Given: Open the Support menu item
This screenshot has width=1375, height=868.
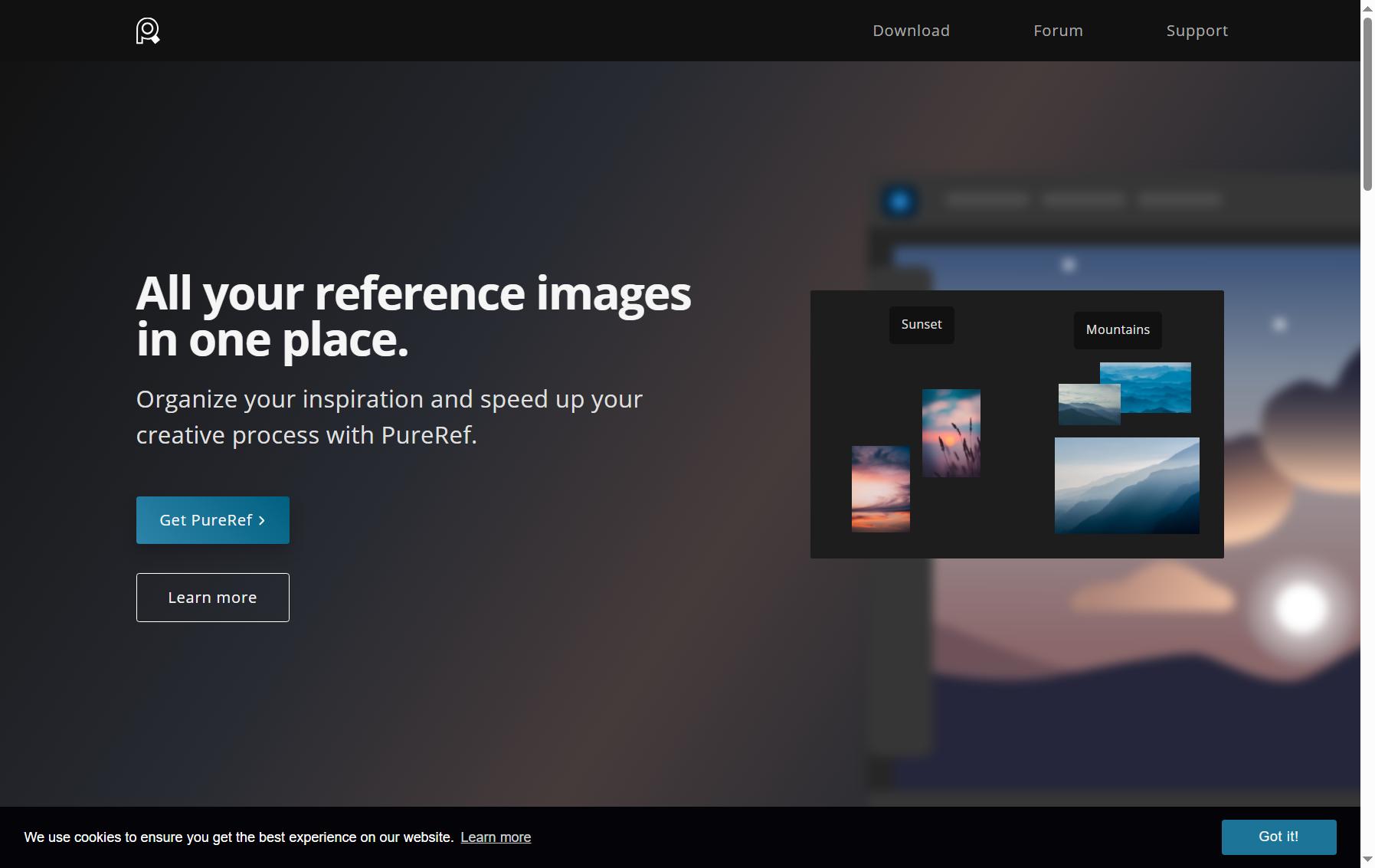Looking at the screenshot, I should click(1197, 31).
